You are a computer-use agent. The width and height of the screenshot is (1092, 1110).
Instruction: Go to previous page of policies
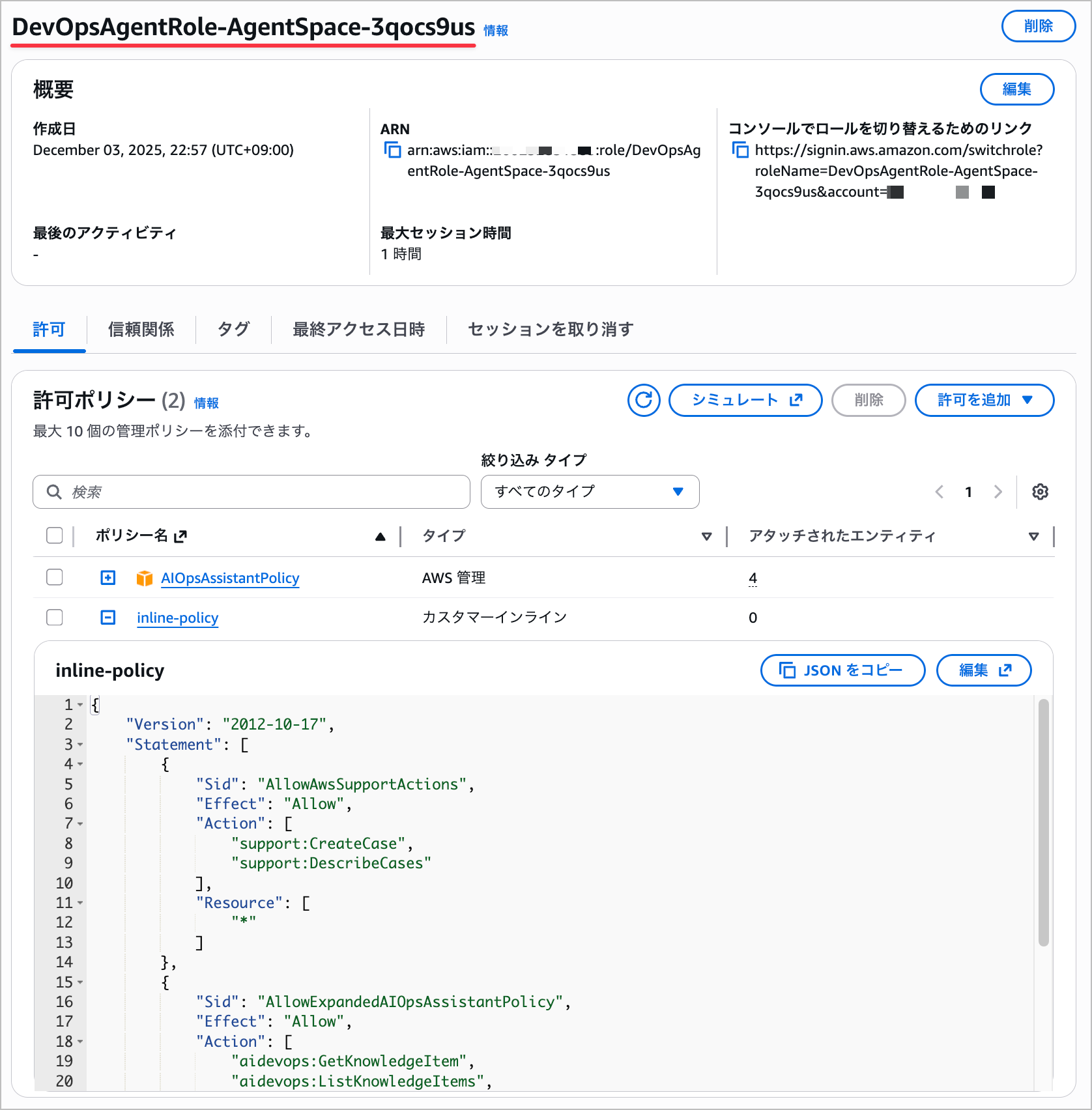point(940,492)
